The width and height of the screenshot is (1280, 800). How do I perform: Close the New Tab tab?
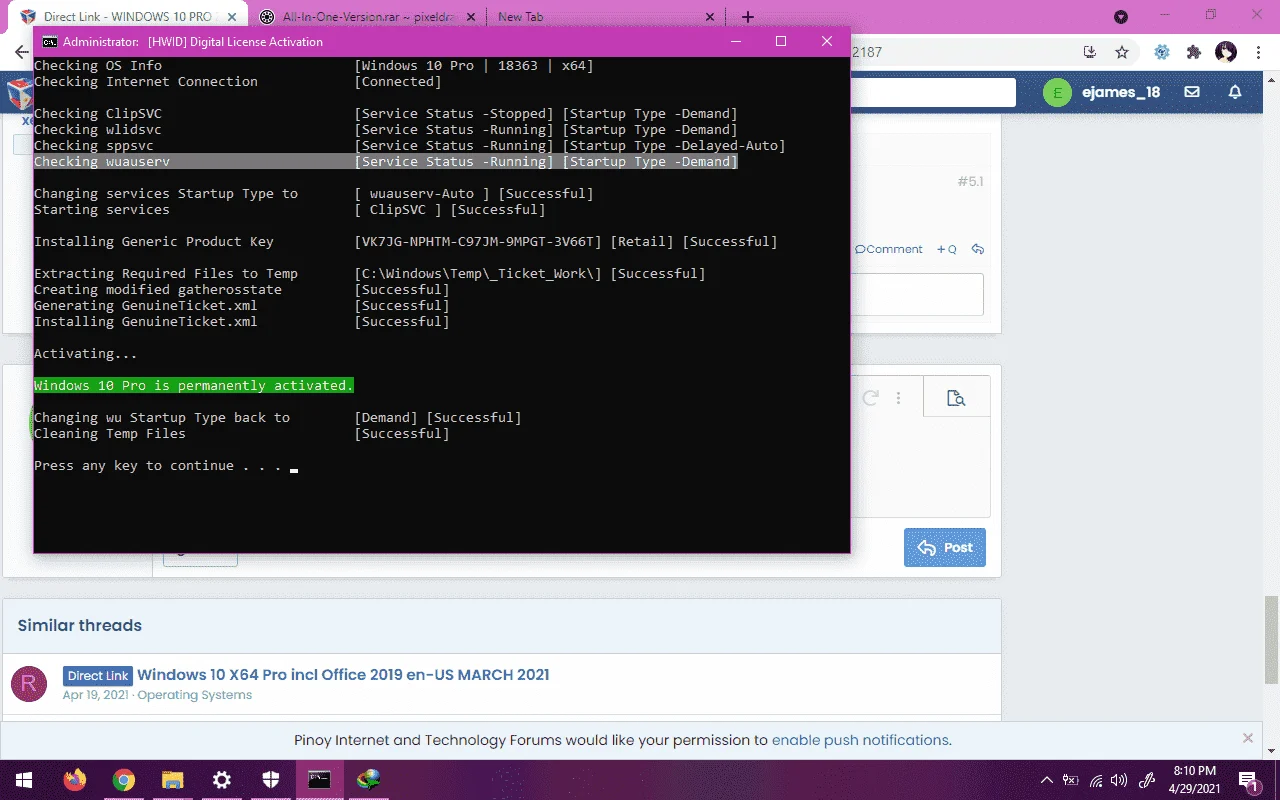click(709, 17)
